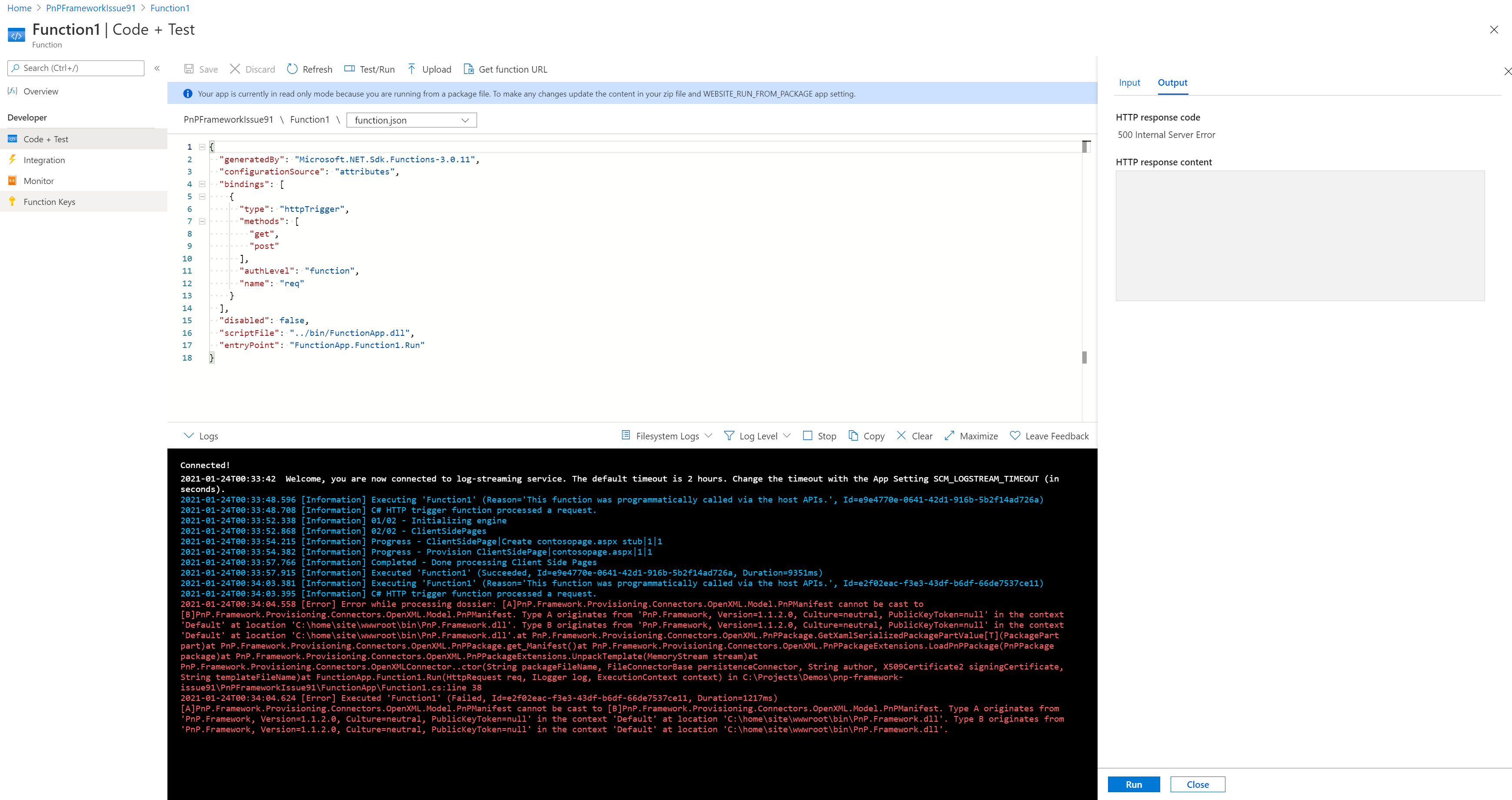Close the Function1 blade
The height and width of the screenshot is (800, 1512).
(x=1495, y=30)
